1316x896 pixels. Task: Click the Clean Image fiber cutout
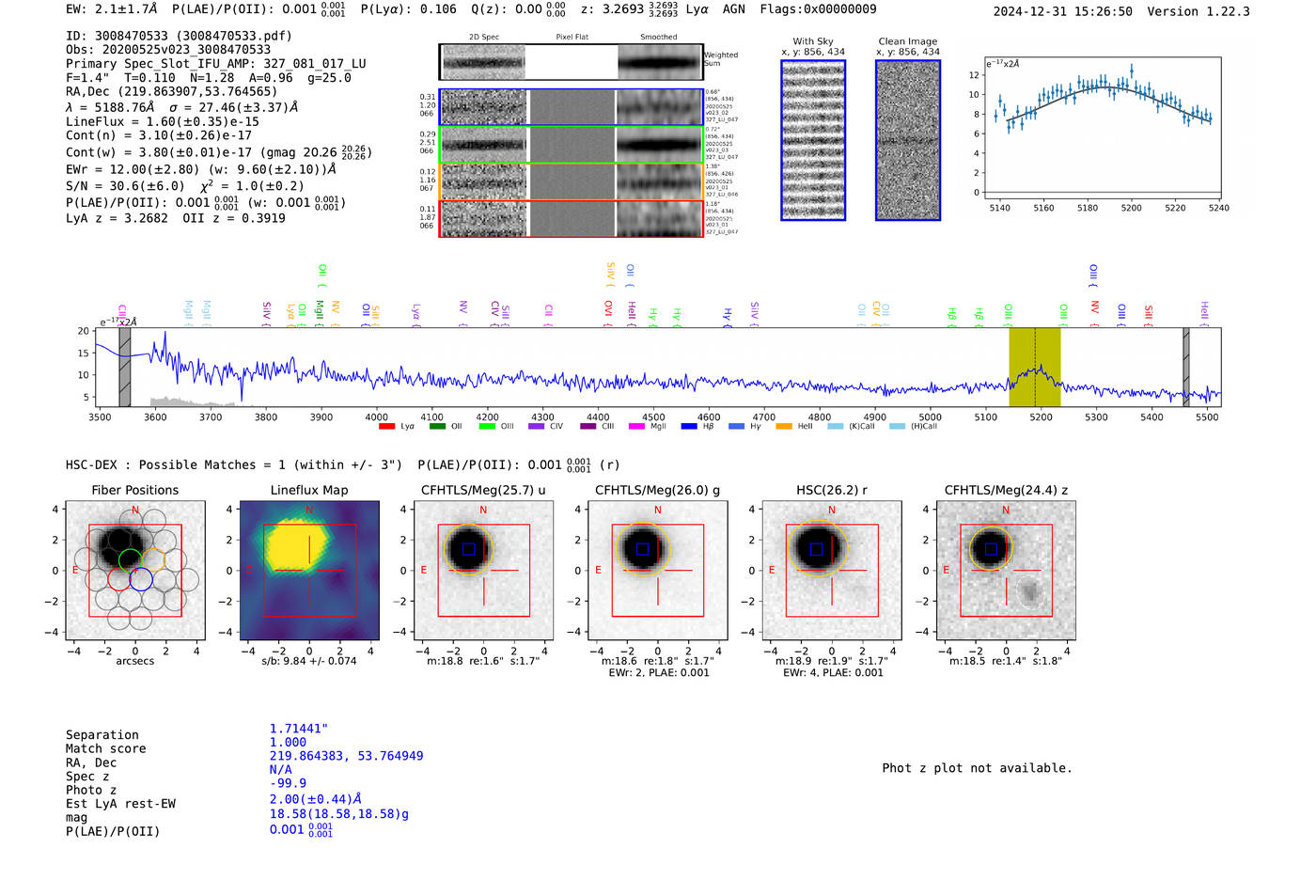[x=908, y=140]
